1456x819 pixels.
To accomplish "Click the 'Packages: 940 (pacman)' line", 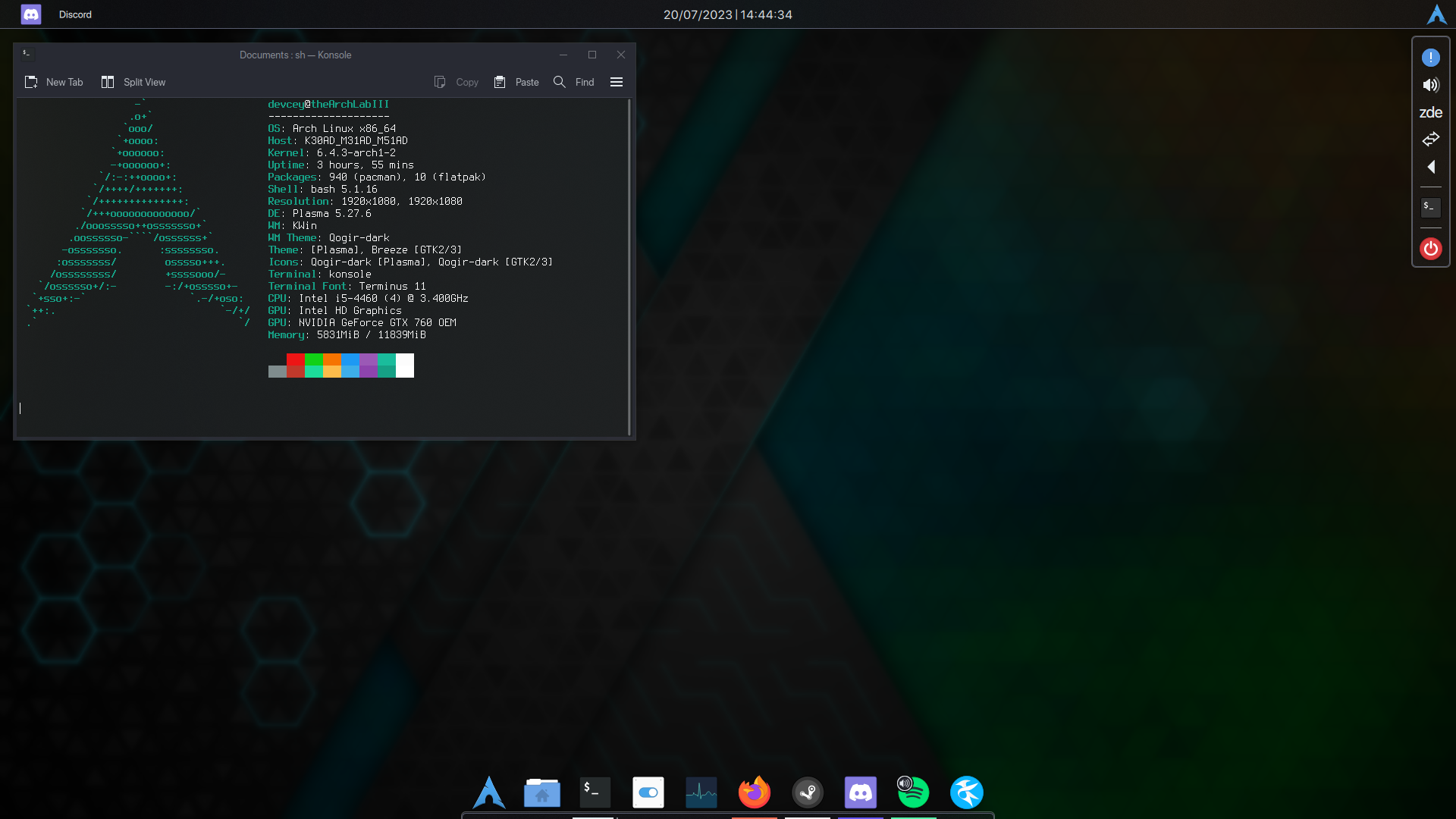I will 377,177.
